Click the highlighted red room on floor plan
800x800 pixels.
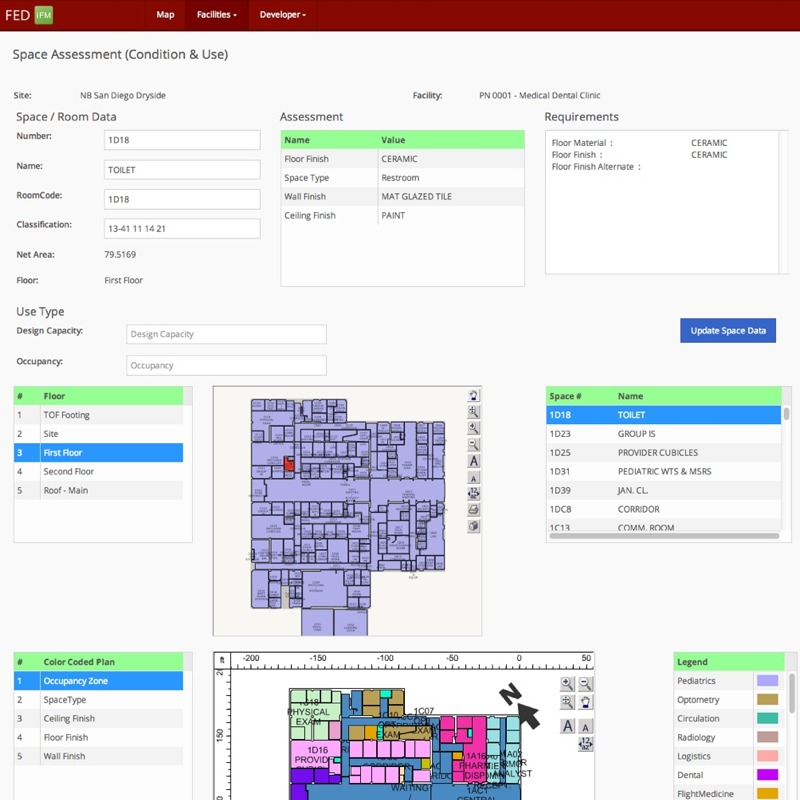coord(289,464)
